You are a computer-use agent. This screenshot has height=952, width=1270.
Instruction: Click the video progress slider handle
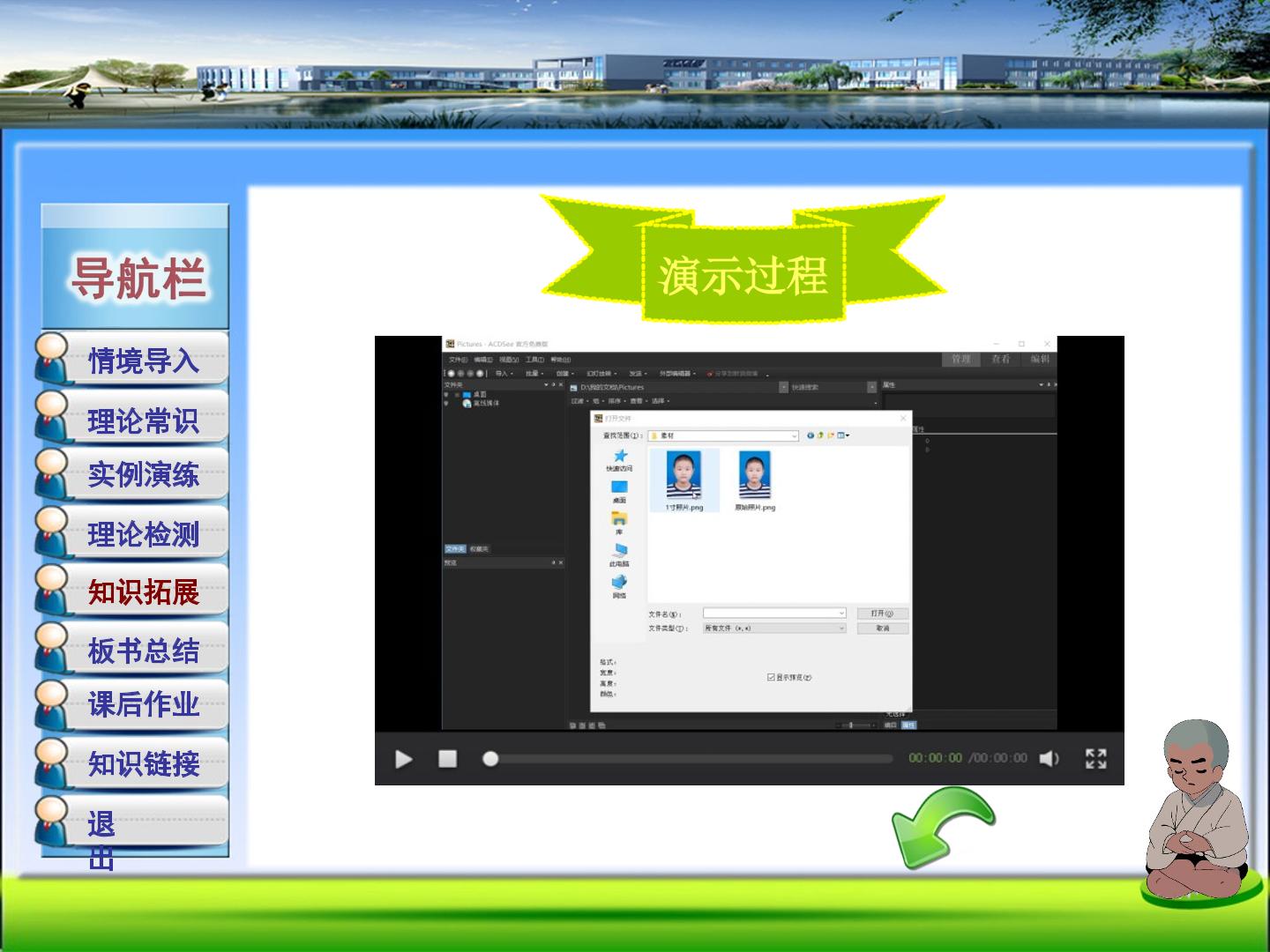pyautogui.click(x=490, y=759)
